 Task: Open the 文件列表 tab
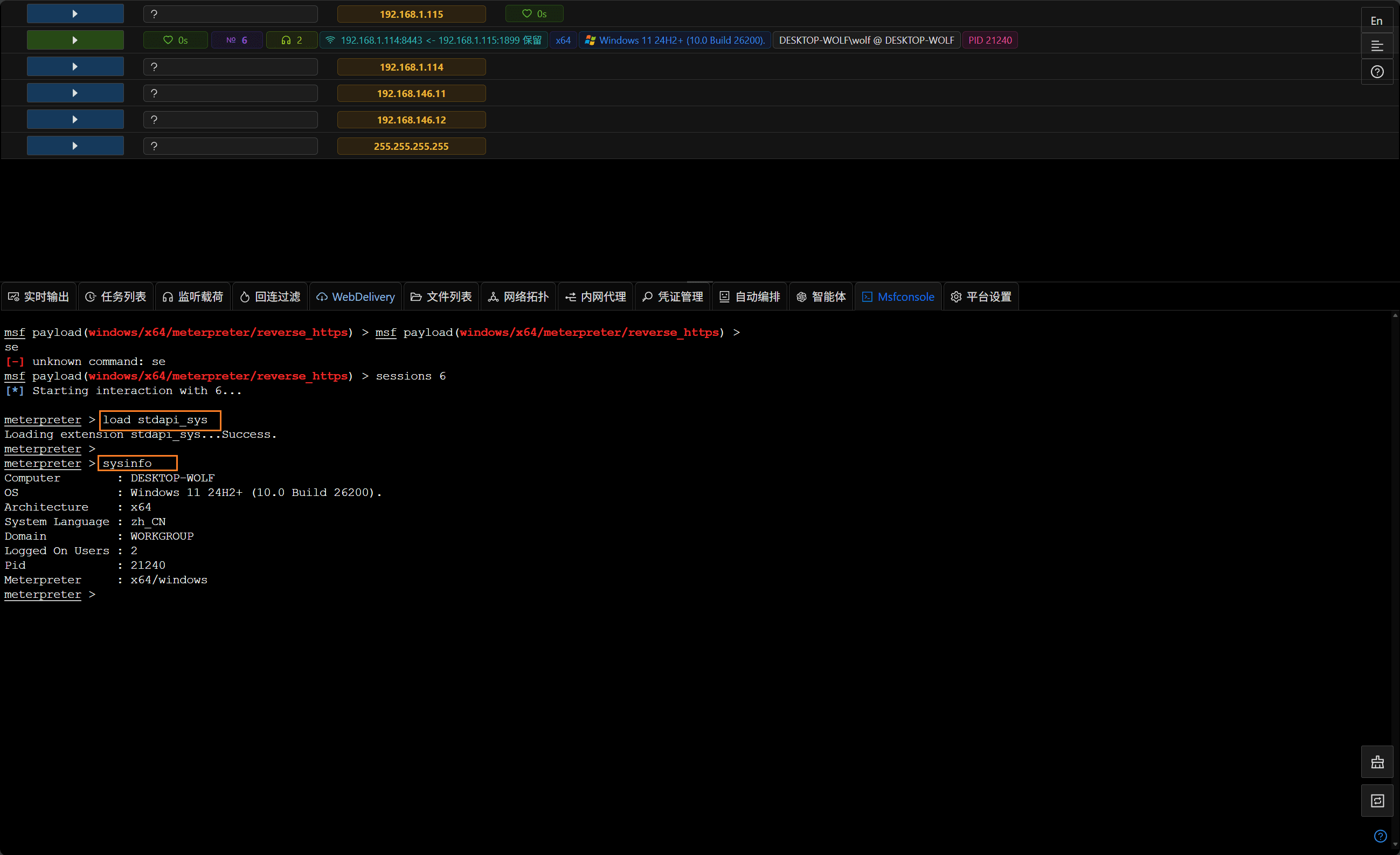click(x=441, y=297)
